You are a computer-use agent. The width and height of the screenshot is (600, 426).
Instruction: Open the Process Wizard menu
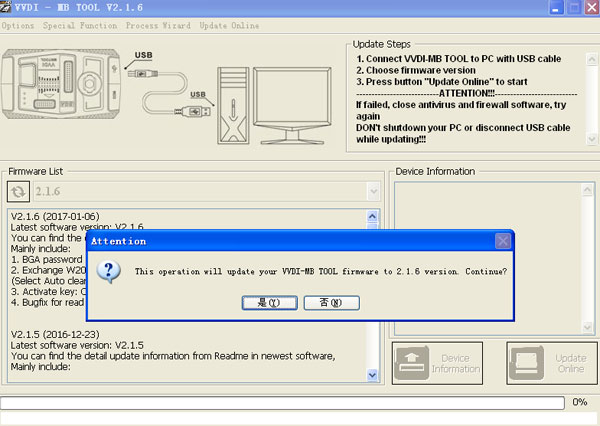coord(158,26)
